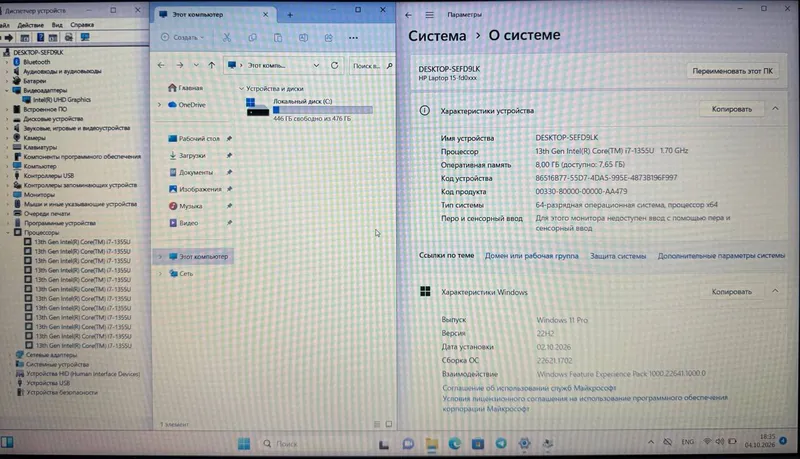800x459 pixels.
Task: Open Домен или рабочая группа link
Action: [x=532, y=256]
